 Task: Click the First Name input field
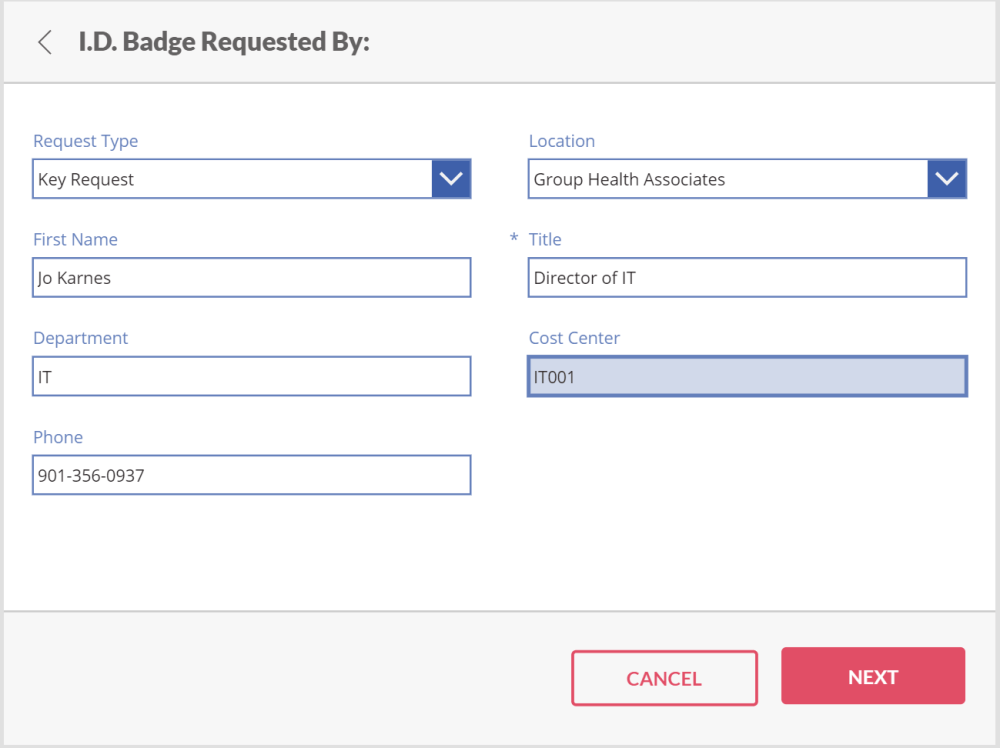coord(251,278)
